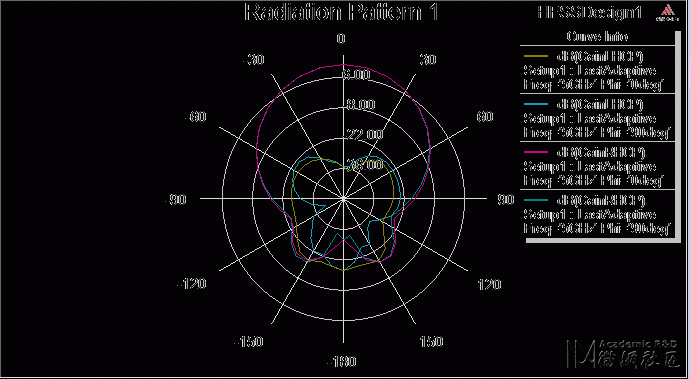
Task: Click the Curve Info legend header
Action: (x=597, y=36)
